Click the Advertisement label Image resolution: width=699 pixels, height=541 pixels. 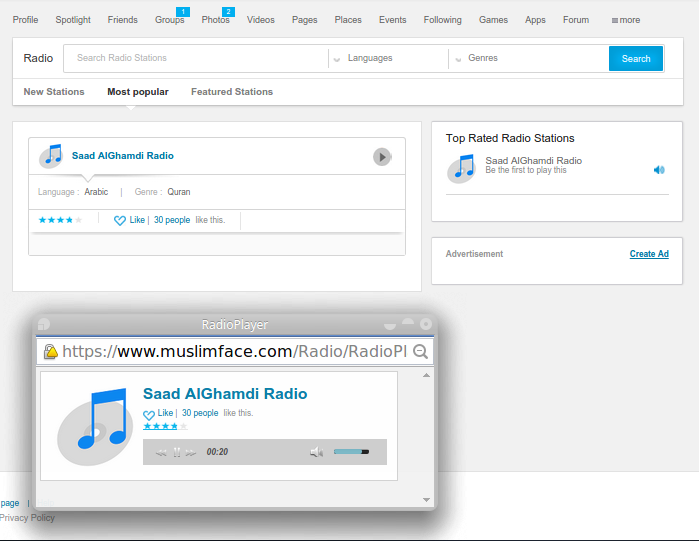coord(474,254)
